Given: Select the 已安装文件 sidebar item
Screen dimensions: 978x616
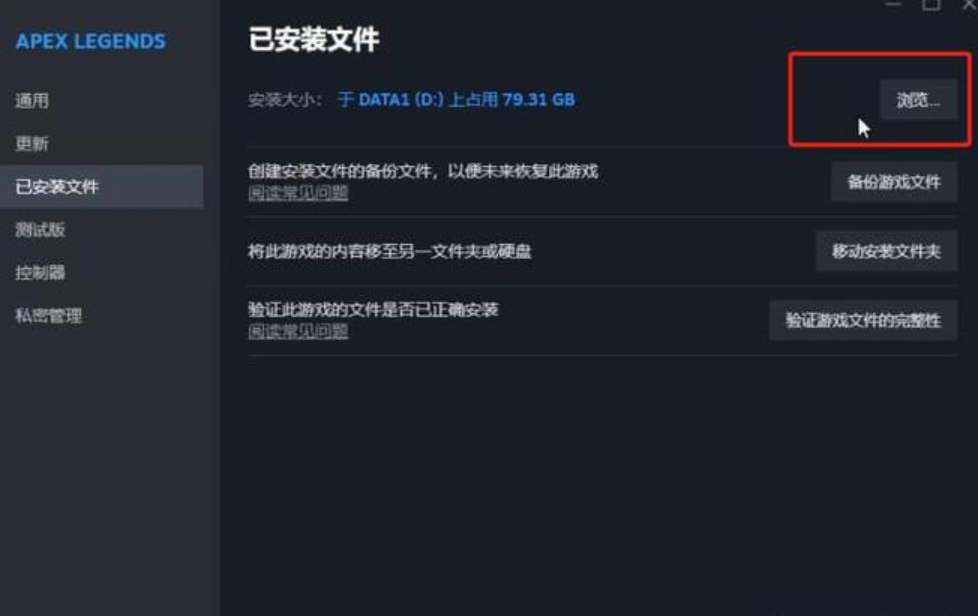Looking at the screenshot, I should pyautogui.click(x=101, y=186).
